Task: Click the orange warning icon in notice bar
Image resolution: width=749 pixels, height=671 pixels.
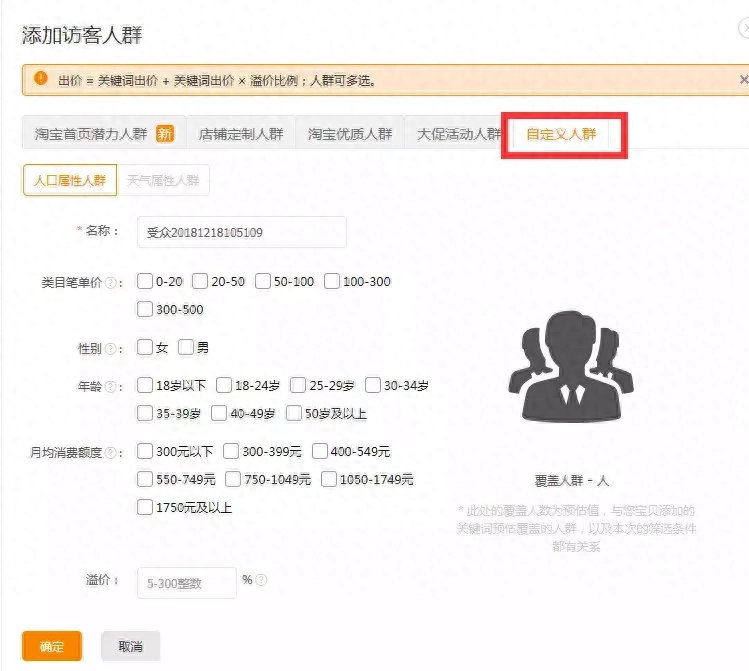Action: point(41,78)
